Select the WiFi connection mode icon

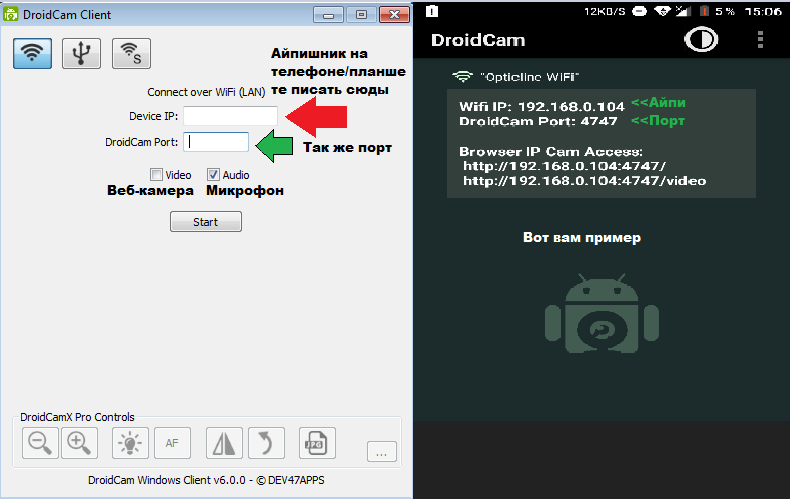click(x=32, y=53)
